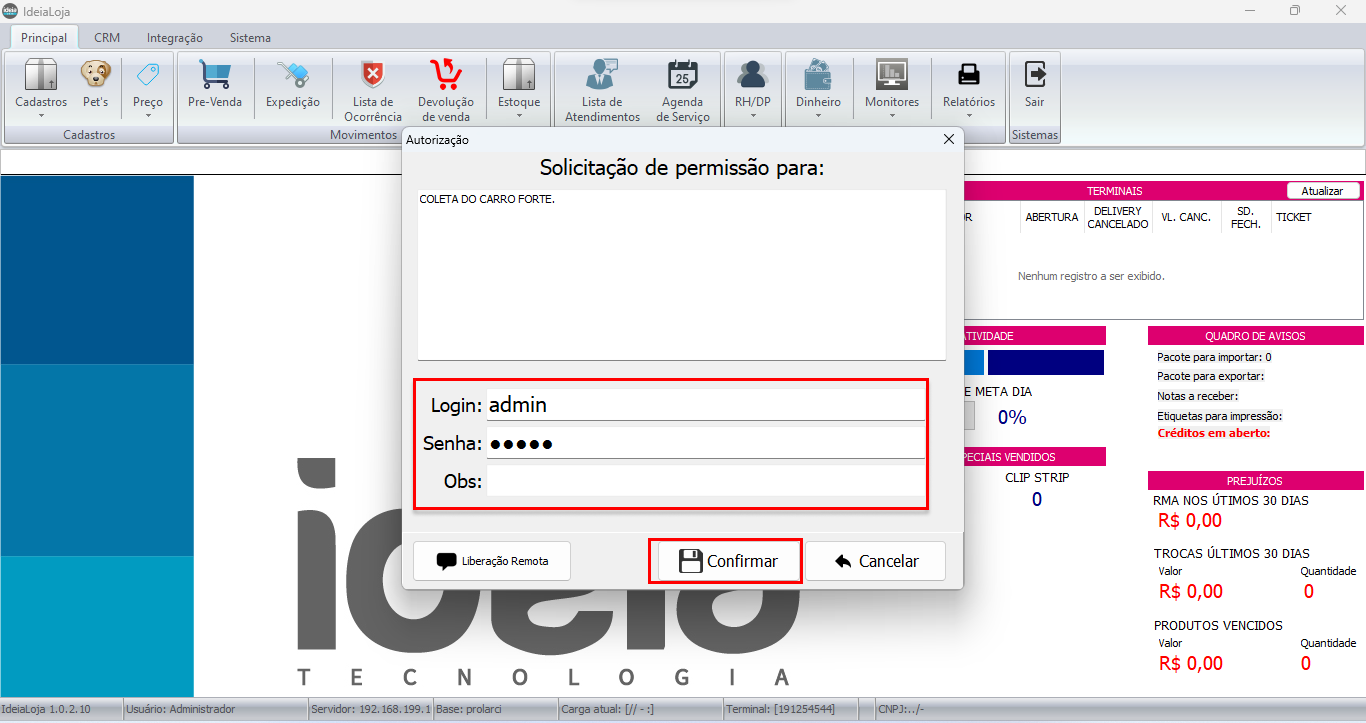The image size is (1366, 723).
Task: Click the Liberação Remota button
Action: 492,561
